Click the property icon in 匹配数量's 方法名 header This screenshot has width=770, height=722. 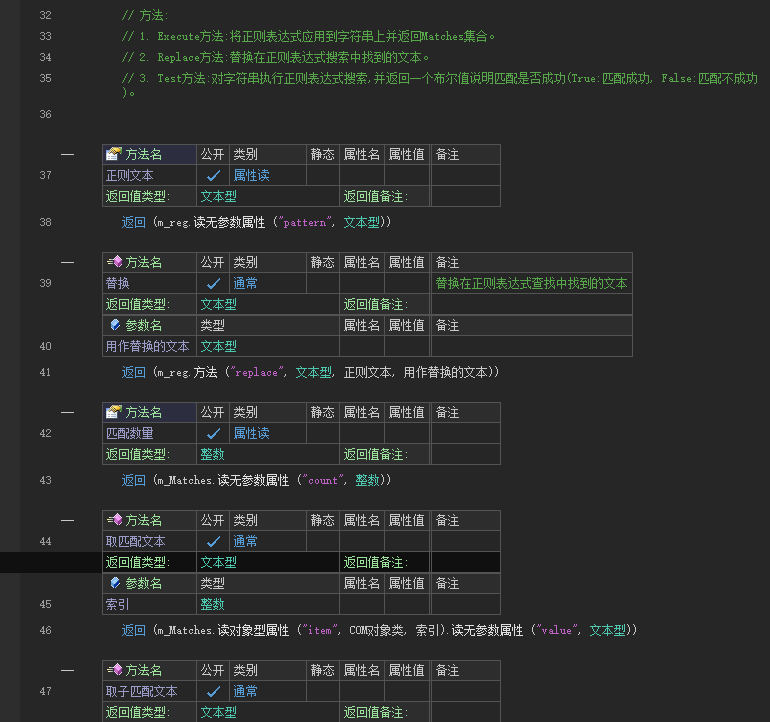pyautogui.click(x=114, y=413)
